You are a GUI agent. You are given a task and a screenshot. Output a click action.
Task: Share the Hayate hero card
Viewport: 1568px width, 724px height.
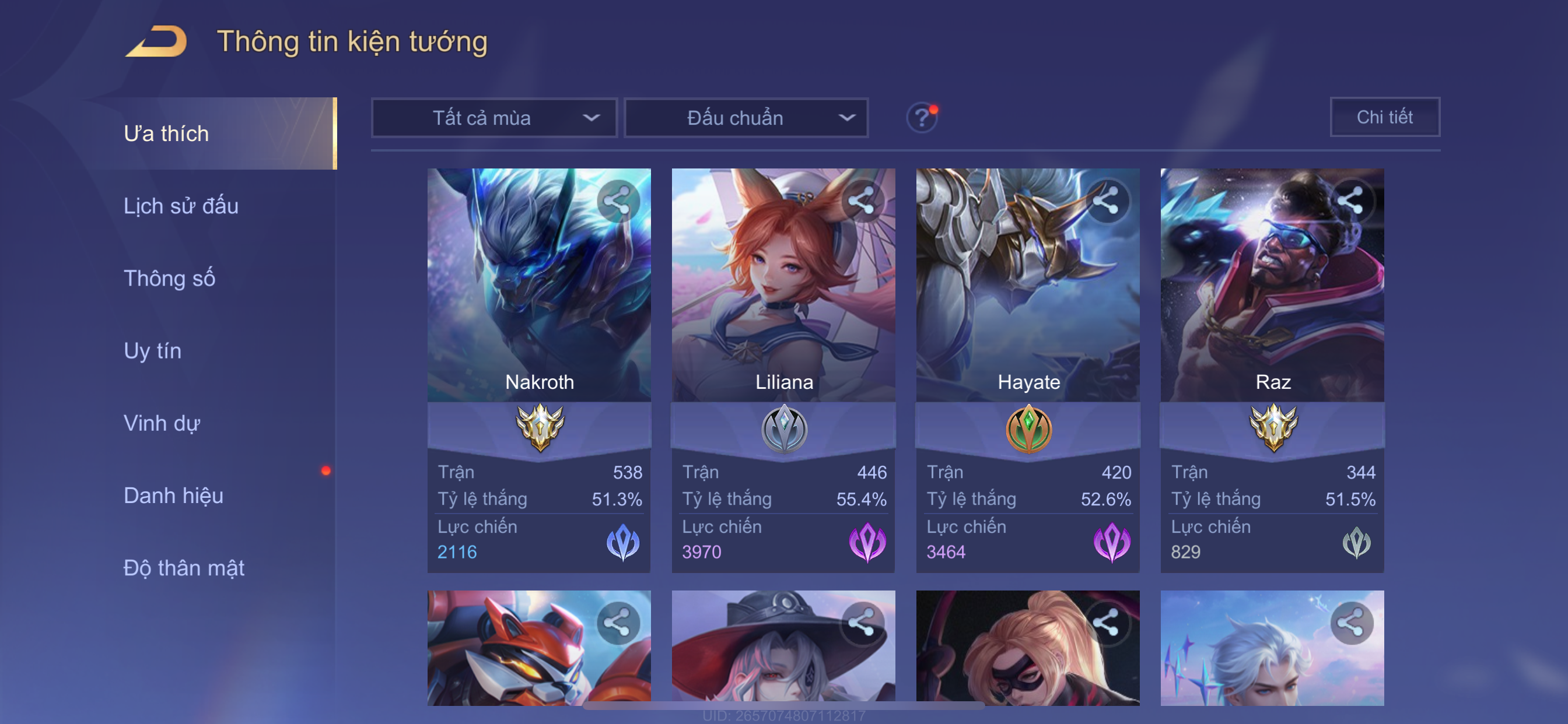(1107, 201)
